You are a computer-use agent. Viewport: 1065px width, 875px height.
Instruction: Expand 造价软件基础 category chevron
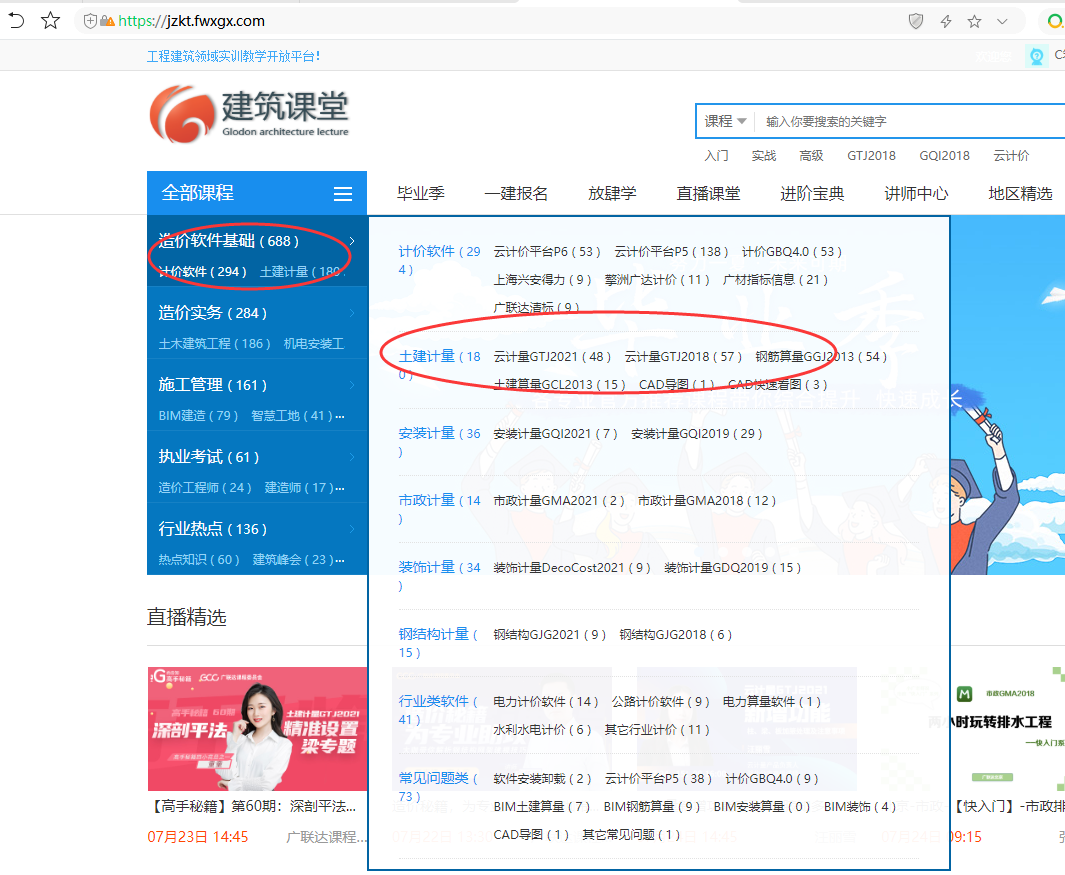point(352,241)
